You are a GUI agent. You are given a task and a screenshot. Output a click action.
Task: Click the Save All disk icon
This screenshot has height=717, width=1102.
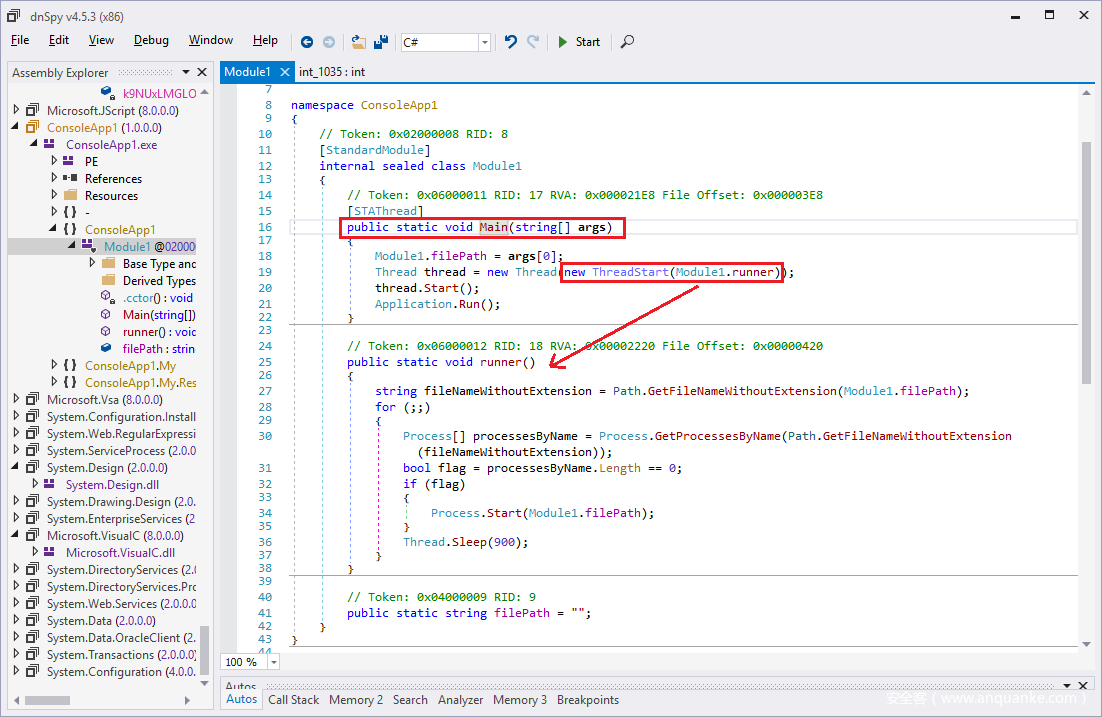pyautogui.click(x=381, y=42)
